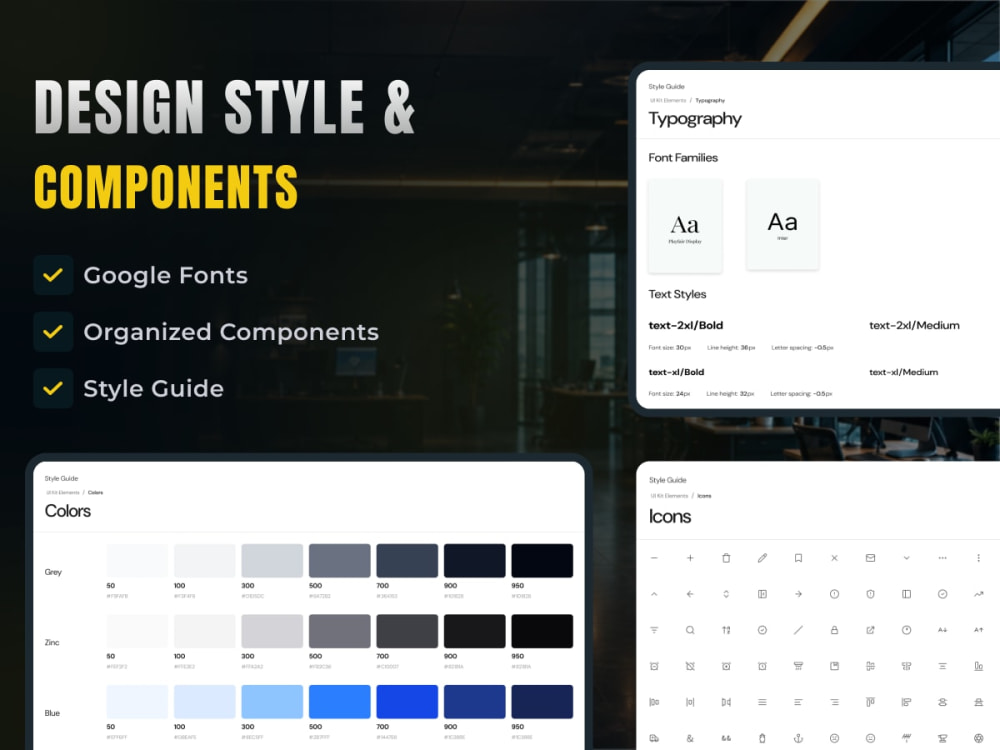Pick the Zinc 300 color swatch
The width and height of the screenshot is (1000, 750).
tap(272, 631)
